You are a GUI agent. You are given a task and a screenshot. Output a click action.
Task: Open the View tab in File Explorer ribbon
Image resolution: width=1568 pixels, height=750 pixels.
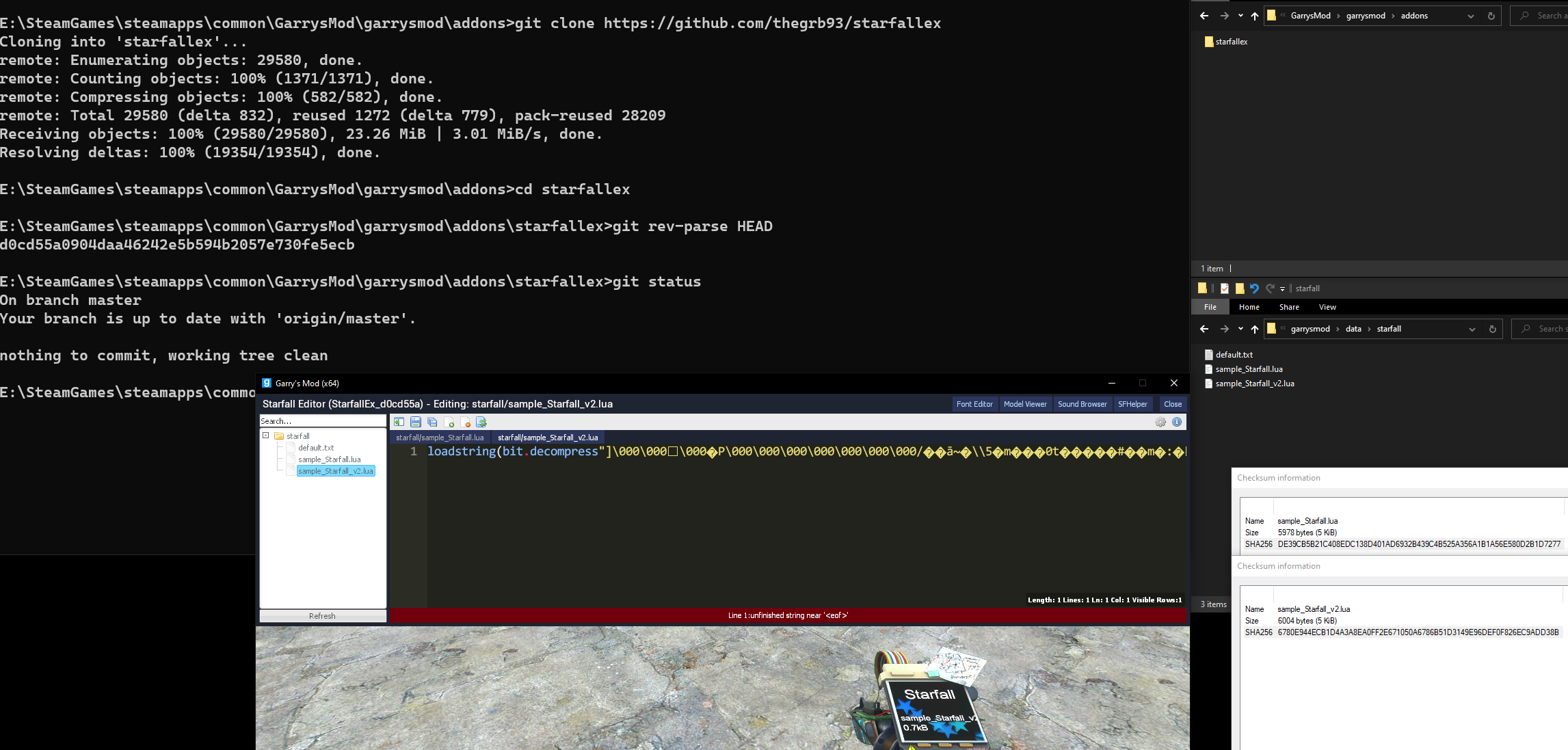(x=1327, y=307)
